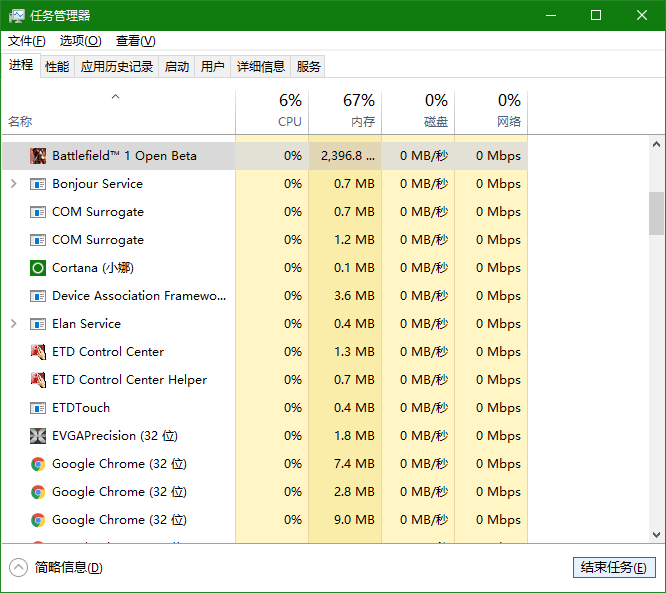This screenshot has height=593, width=666.
Task: Select the ETD Control Center Helper process
Action: tap(130, 380)
